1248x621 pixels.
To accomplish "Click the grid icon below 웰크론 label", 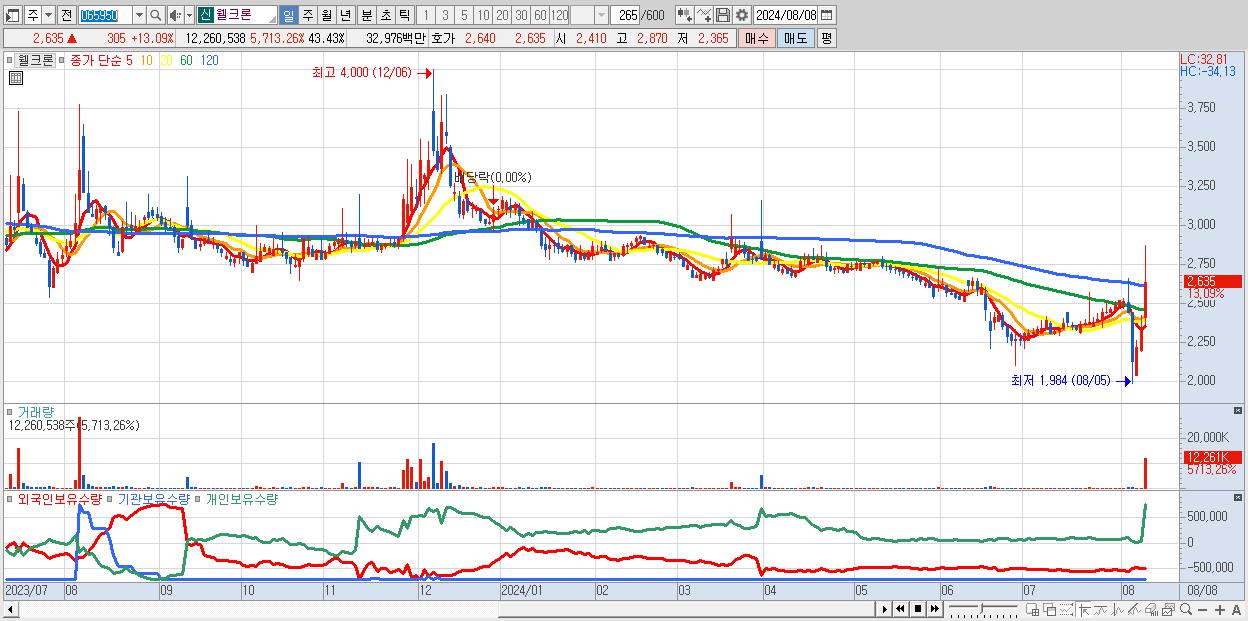I will tap(15, 77).
